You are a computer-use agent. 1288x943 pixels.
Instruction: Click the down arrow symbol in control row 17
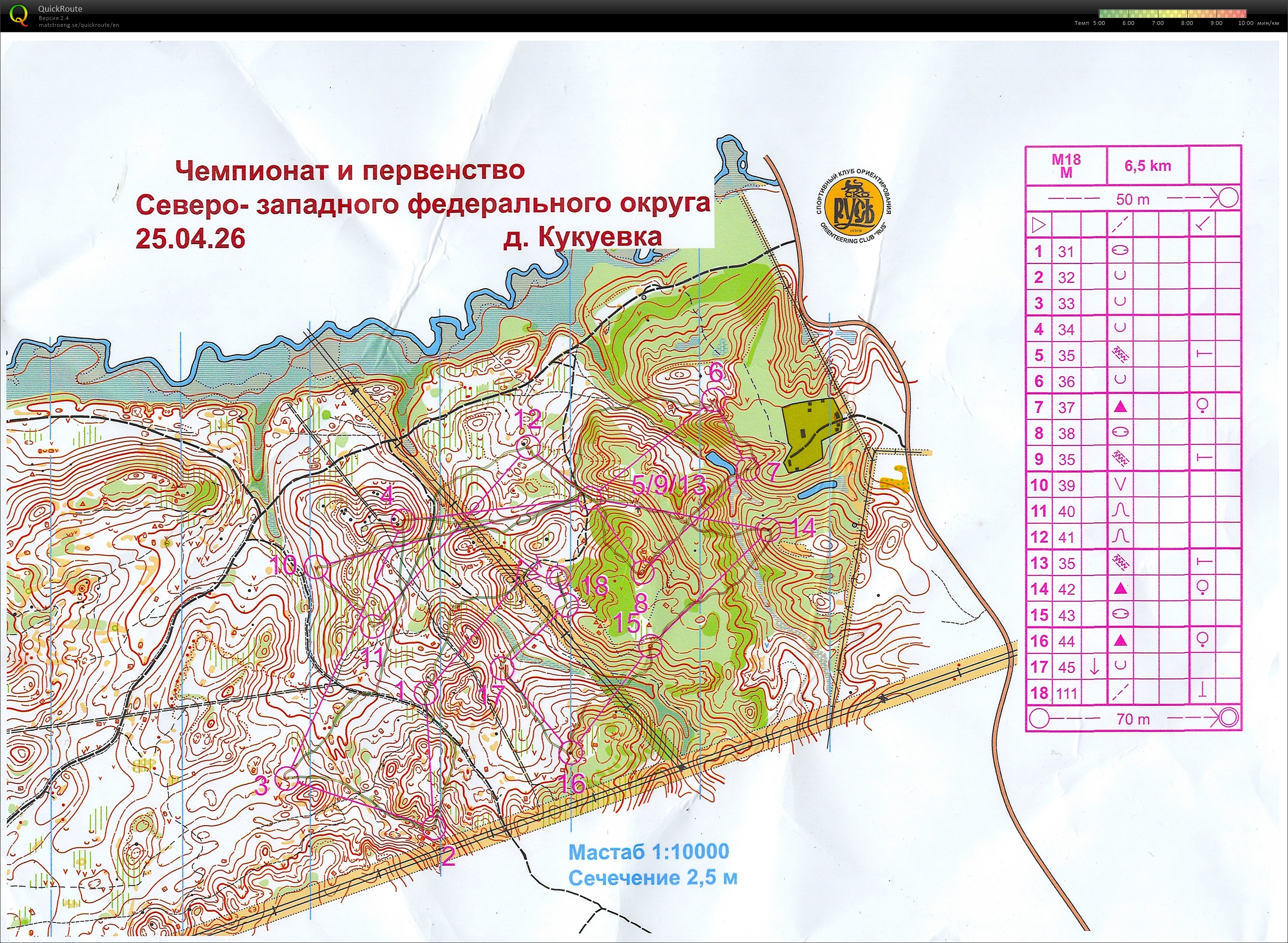(x=1094, y=666)
